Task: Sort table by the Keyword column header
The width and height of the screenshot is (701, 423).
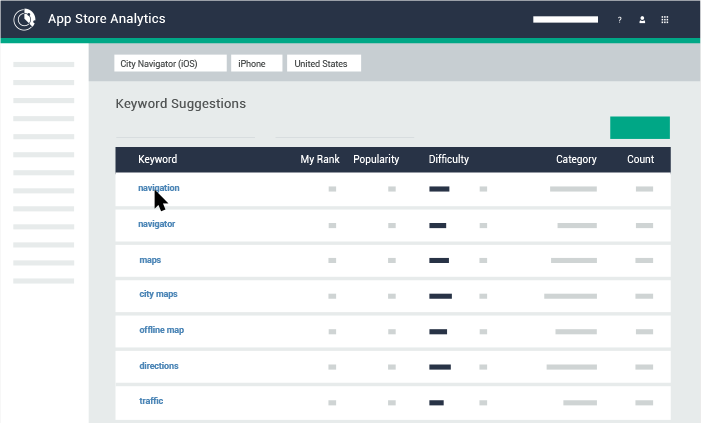Action: point(157,159)
